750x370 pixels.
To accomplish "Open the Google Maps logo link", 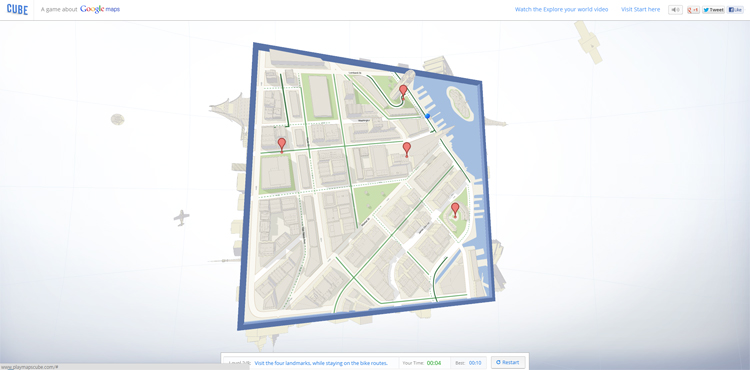I will click(100, 9).
